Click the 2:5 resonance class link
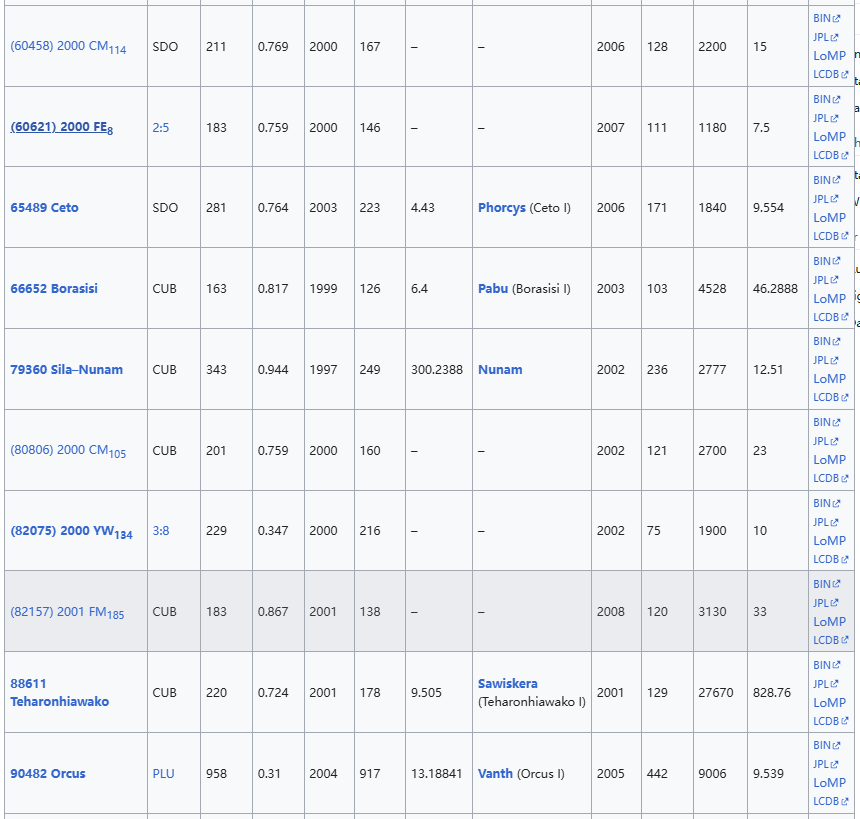The image size is (860, 819). point(160,128)
